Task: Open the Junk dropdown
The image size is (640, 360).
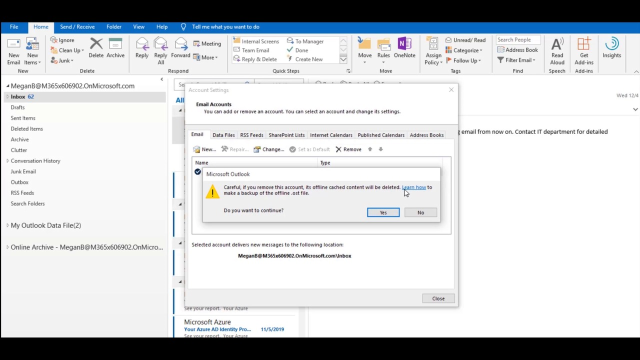Action: [x=62, y=60]
